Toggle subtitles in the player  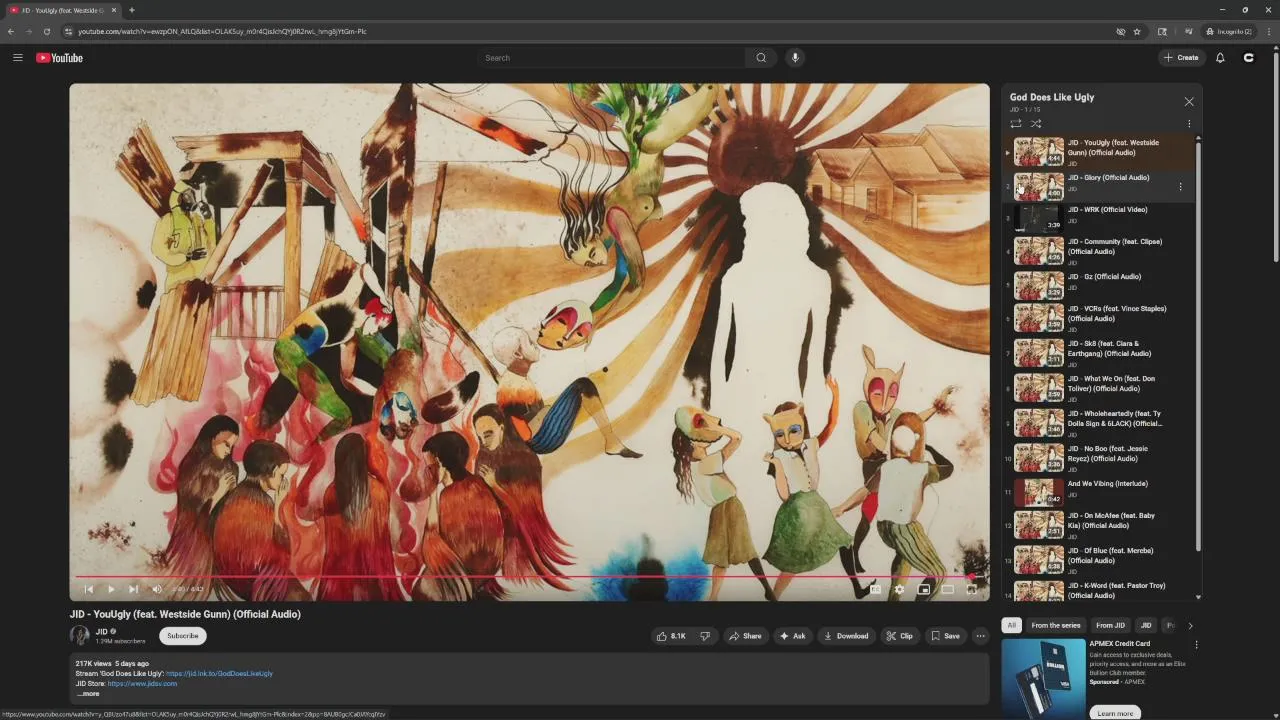click(x=875, y=589)
